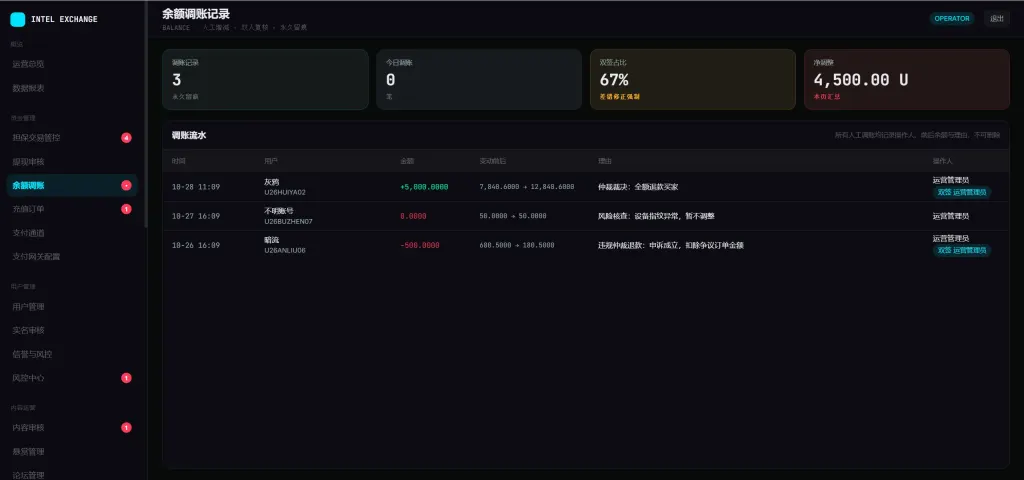Select the active 余额调账 menu item

72,185
